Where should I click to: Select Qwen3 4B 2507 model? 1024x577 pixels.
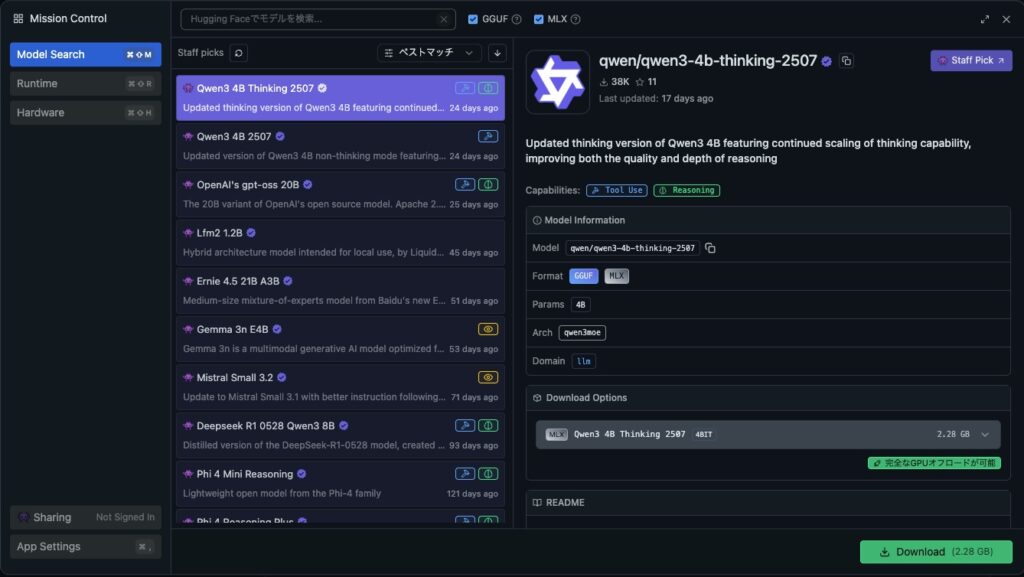click(340, 146)
